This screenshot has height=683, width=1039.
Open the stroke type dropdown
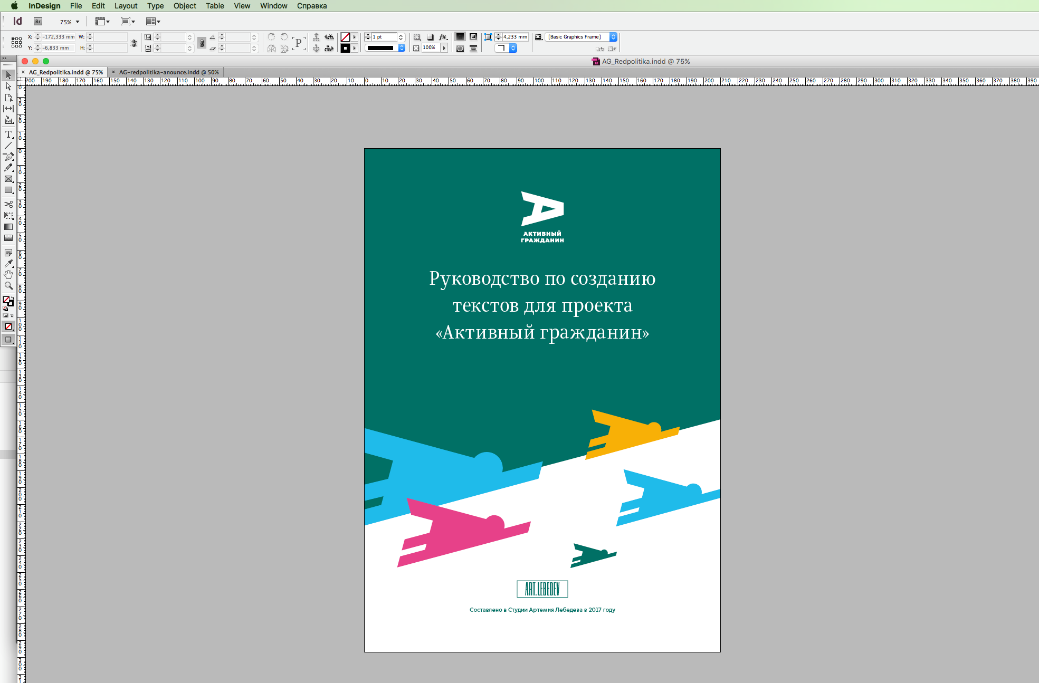pyautogui.click(x=401, y=47)
